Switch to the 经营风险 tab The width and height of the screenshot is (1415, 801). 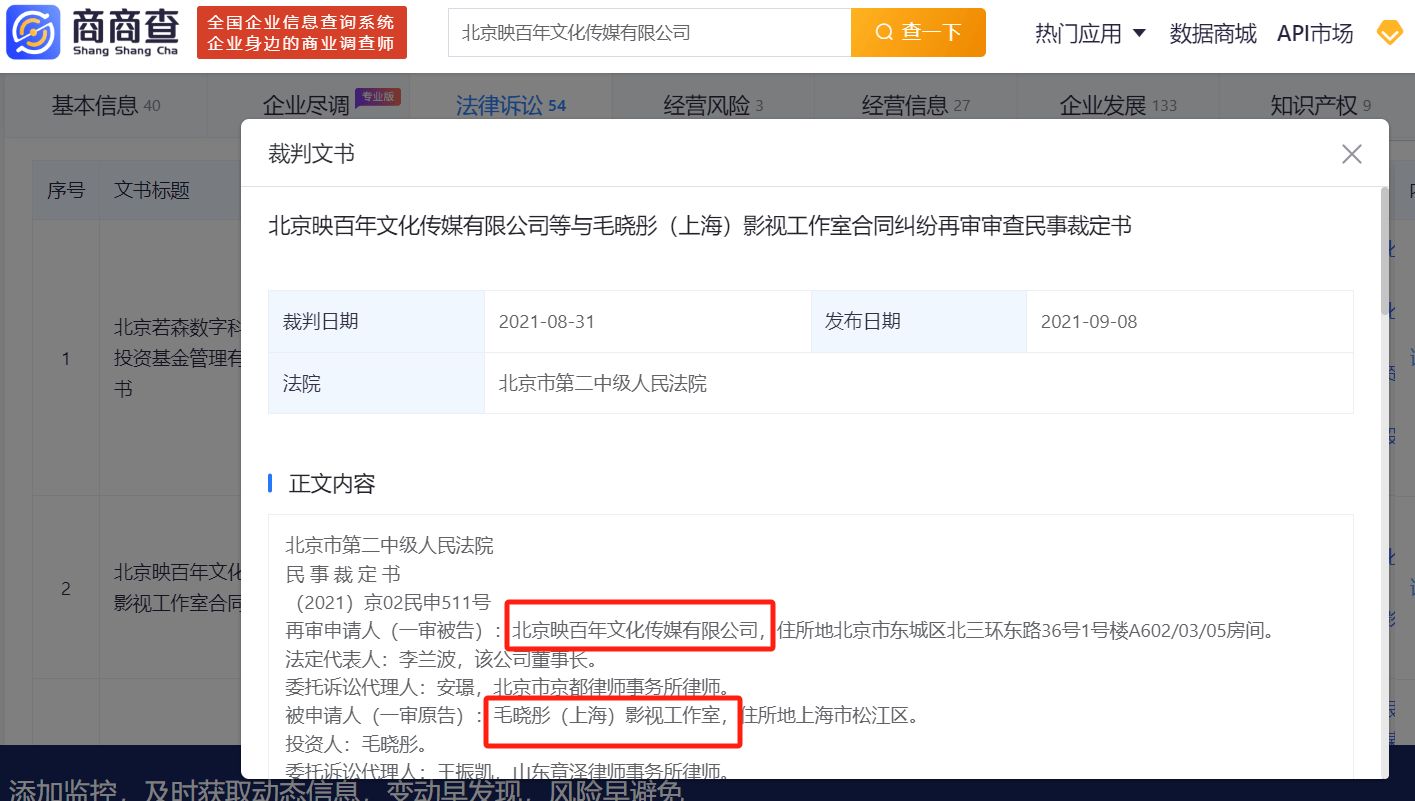pos(713,105)
